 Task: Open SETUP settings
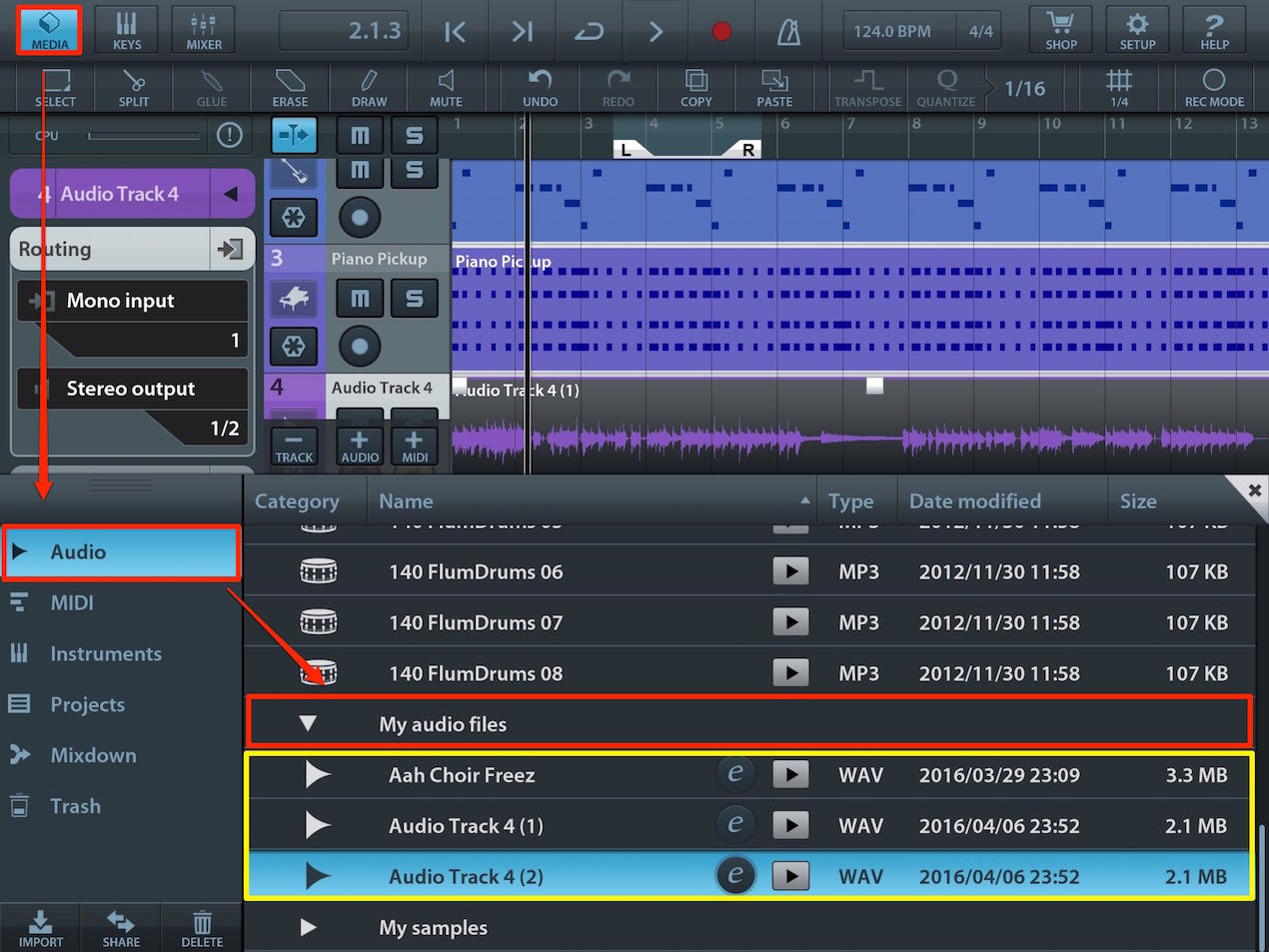coord(1137,30)
